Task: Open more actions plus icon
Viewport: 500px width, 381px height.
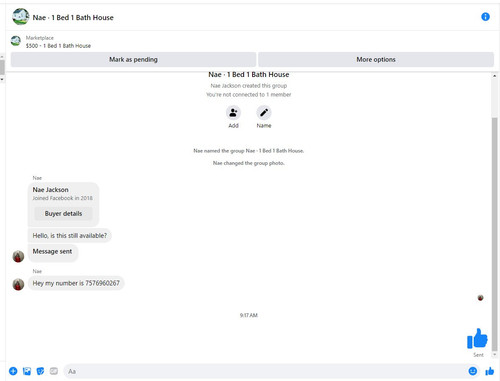Action: (x=13, y=371)
